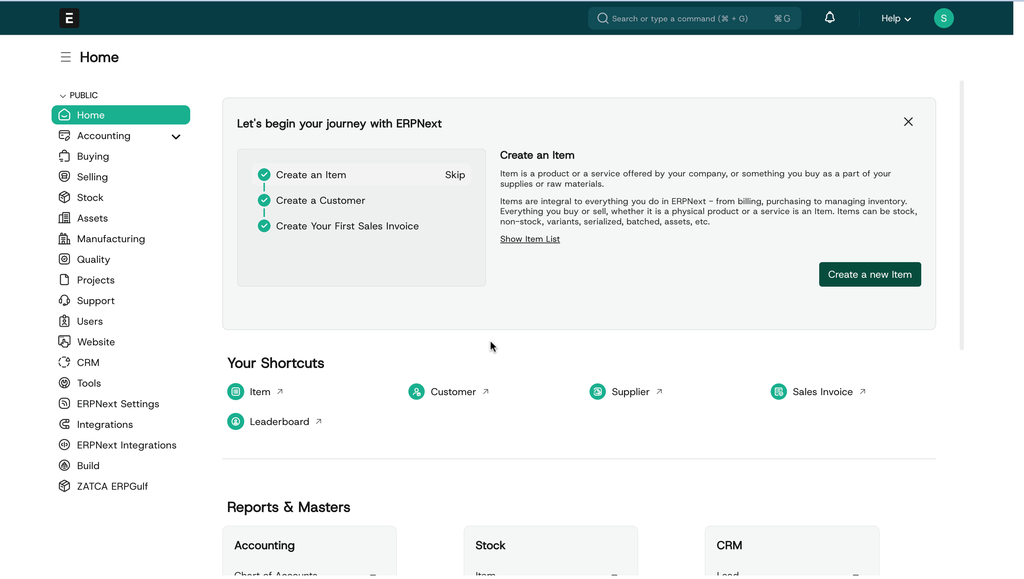
Task: Click the Manufacturing sidebar icon
Action: [x=64, y=239]
